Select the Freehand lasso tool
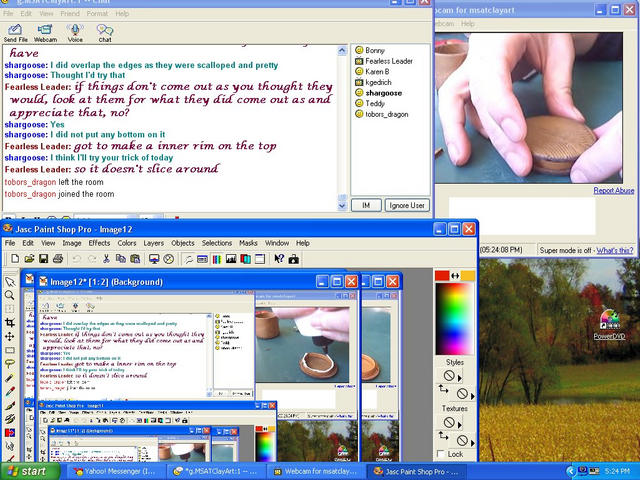640x480 pixels. click(10, 364)
